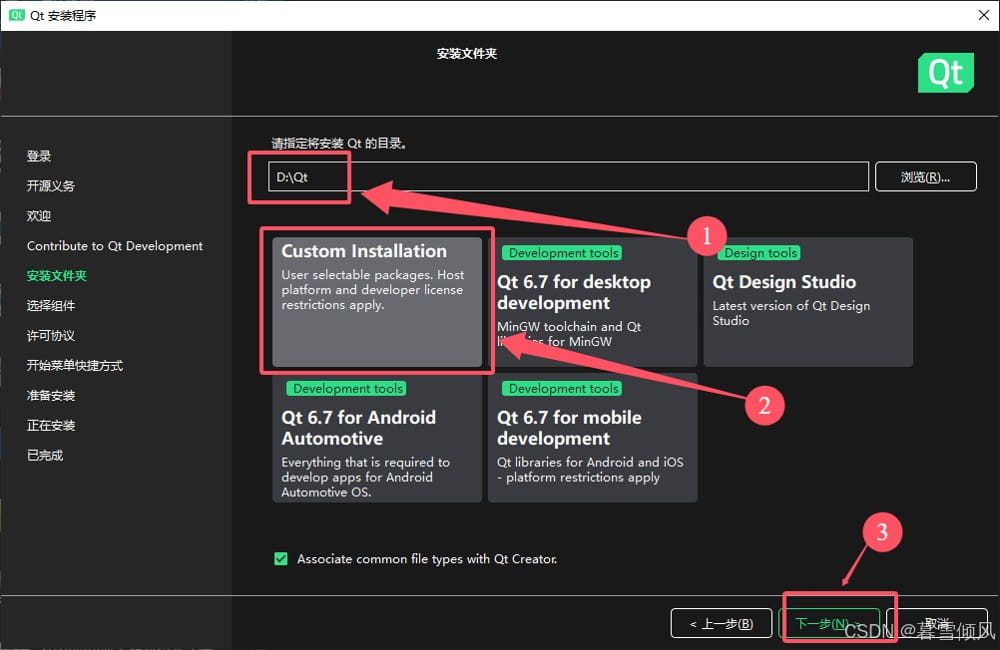Screen dimensions: 1000x650
Task: Click the 浏览(R)... browse button
Action: click(x=925, y=177)
